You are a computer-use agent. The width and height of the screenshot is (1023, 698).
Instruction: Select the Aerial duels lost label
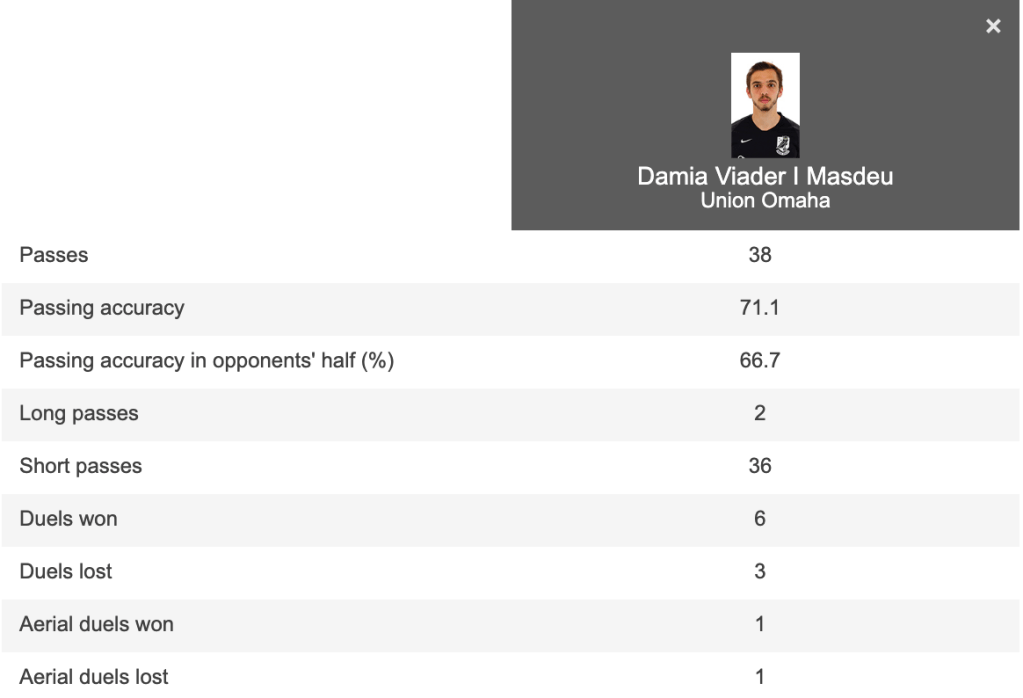[94, 677]
